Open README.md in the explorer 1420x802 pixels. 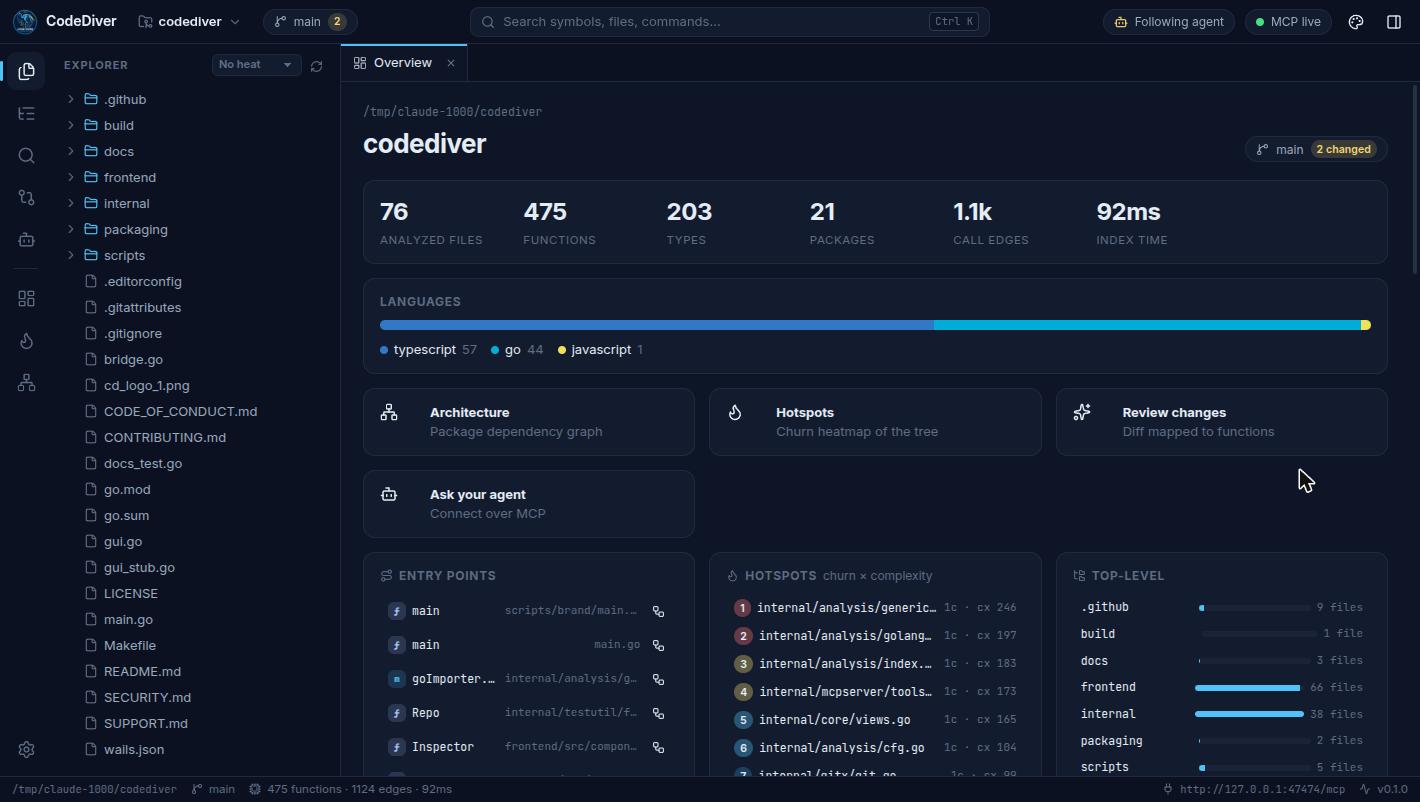pyautogui.click(x=199, y=671)
